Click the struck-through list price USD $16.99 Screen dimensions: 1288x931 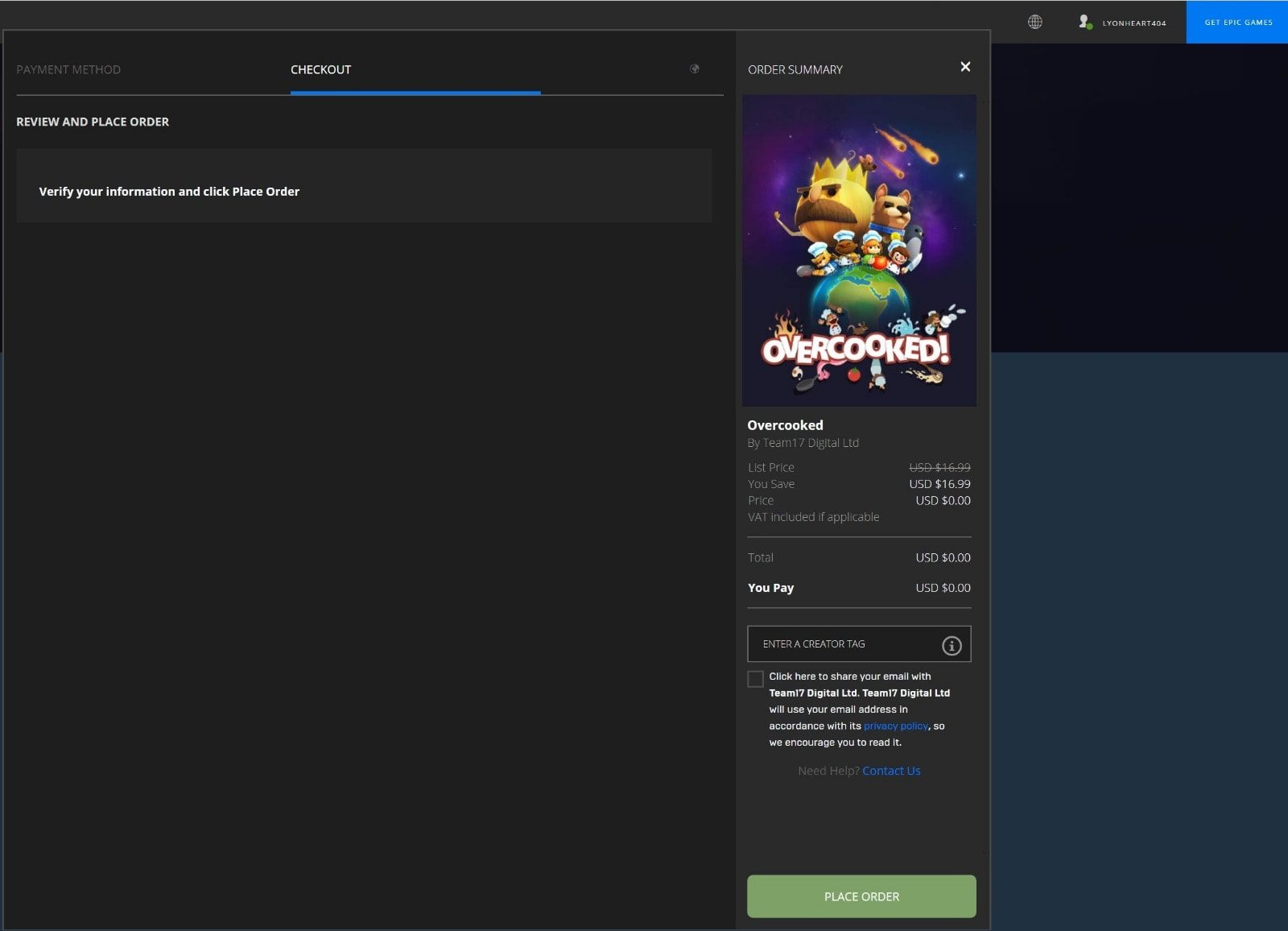[x=939, y=467]
